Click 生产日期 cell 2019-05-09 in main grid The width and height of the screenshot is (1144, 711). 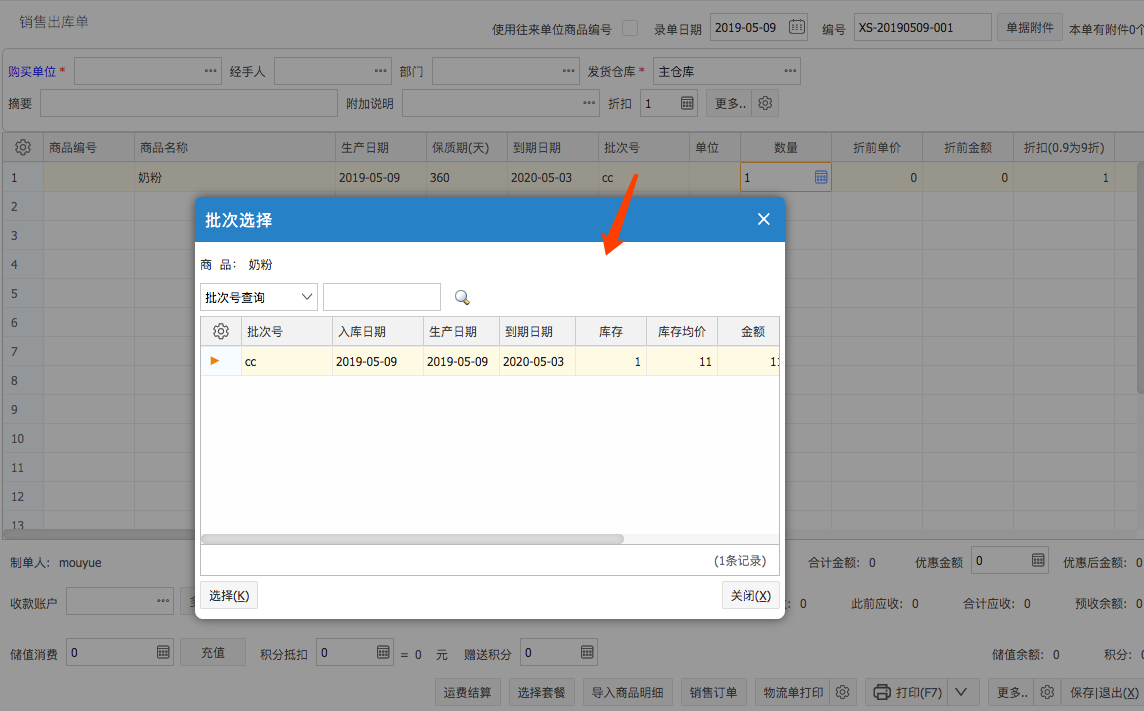point(381,177)
